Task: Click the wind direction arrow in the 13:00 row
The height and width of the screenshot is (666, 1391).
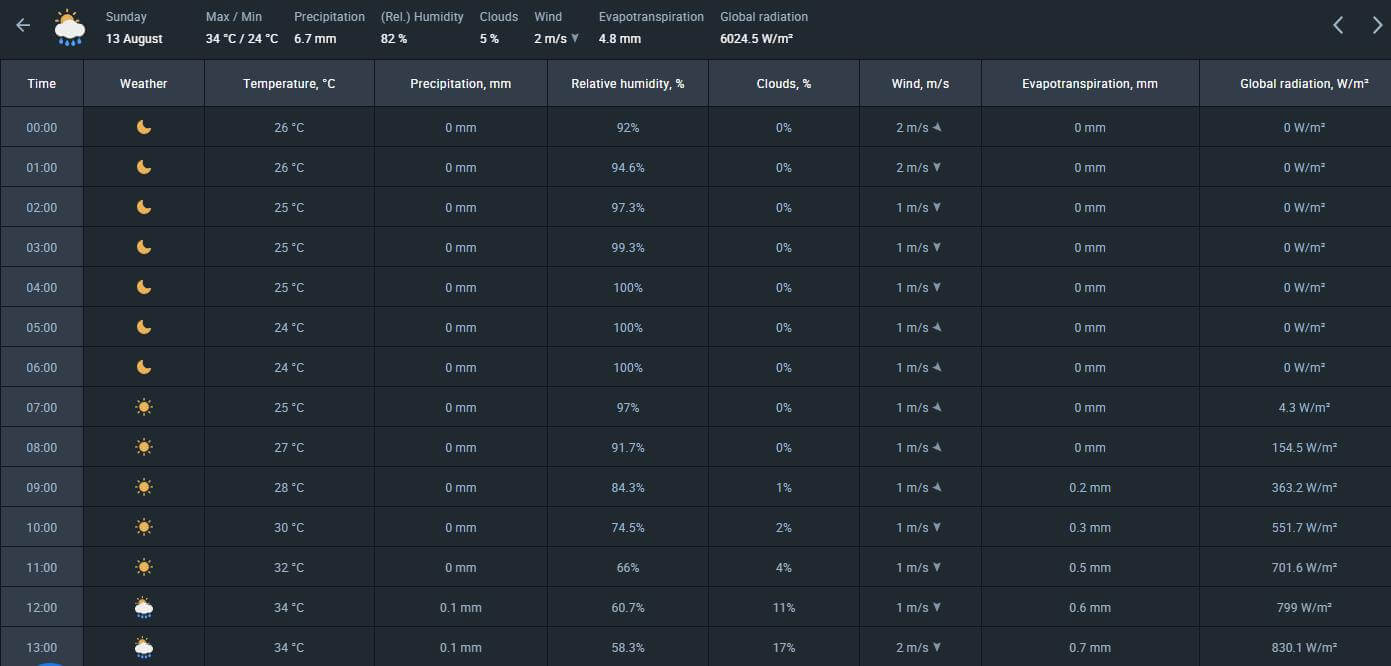Action: tap(937, 647)
